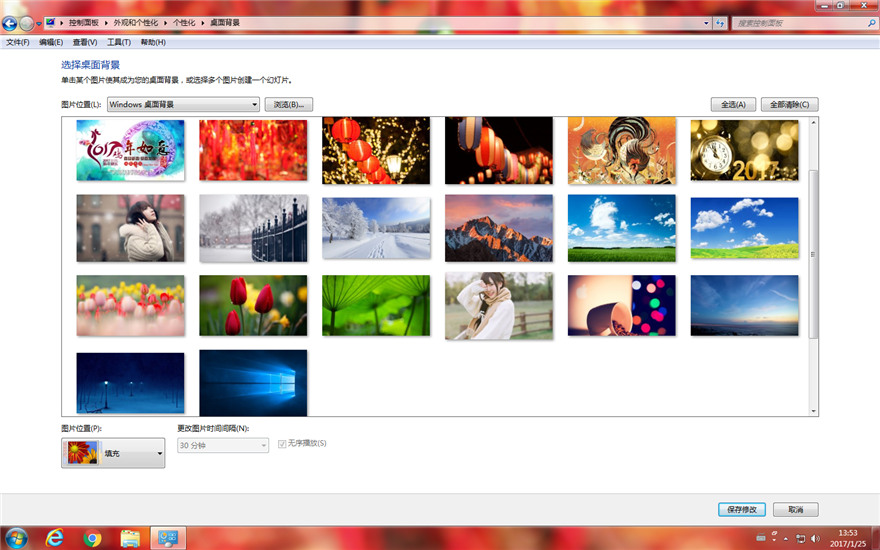Image resolution: width=880 pixels, height=550 pixels.
Task: Select the dark blue night lamps wallpaper
Action: coord(130,383)
